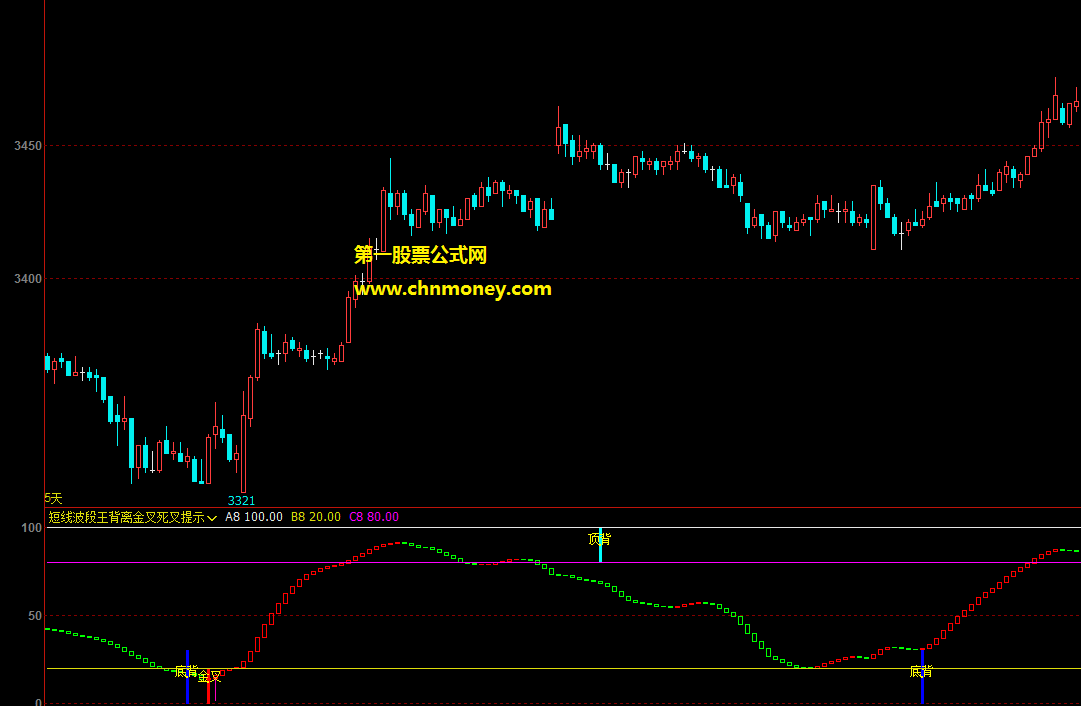Click the 100 level on indicator axis
Image resolution: width=1081 pixels, height=706 pixels.
(x=32, y=527)
